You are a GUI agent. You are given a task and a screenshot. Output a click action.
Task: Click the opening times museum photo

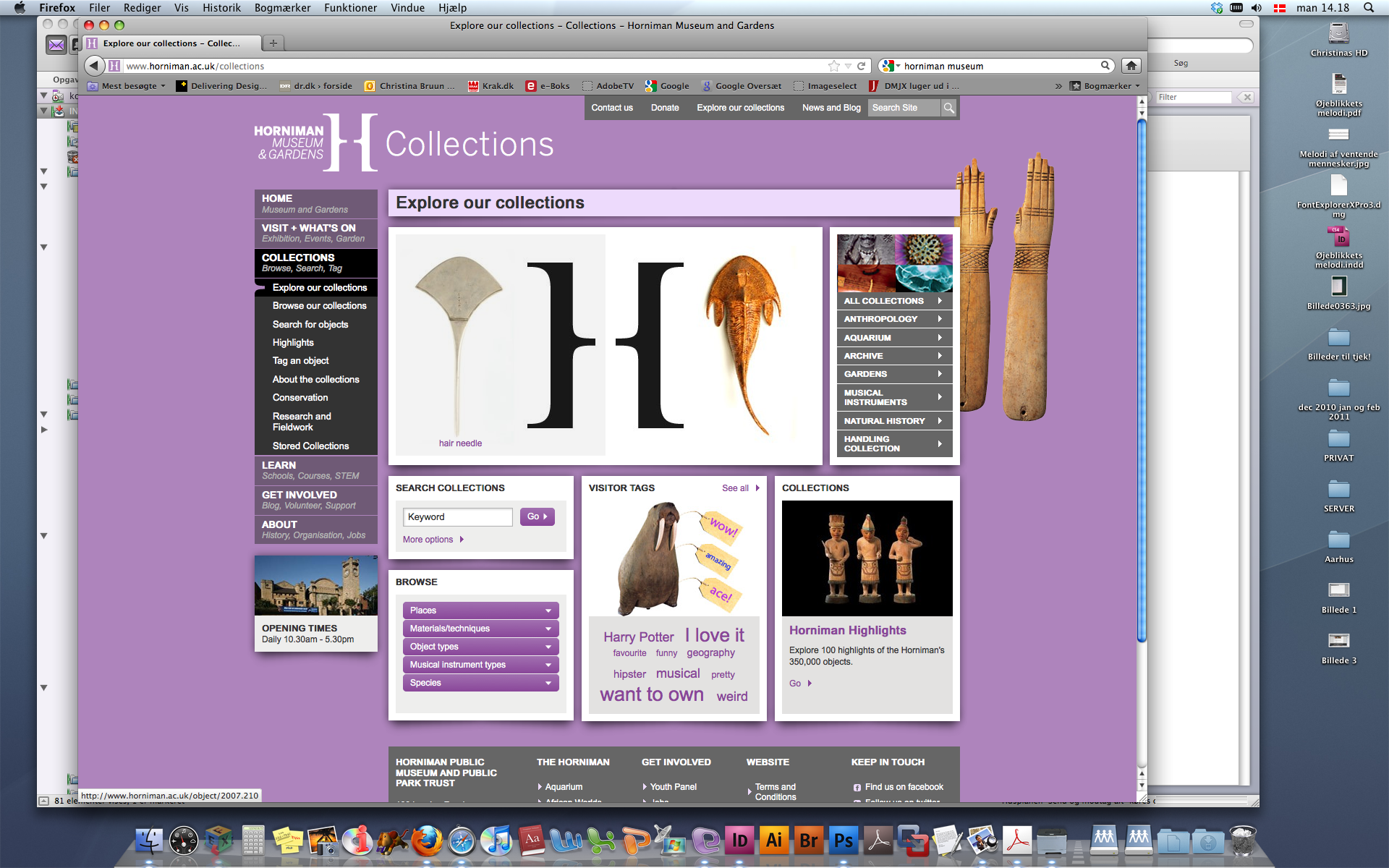tap(315, 585)
